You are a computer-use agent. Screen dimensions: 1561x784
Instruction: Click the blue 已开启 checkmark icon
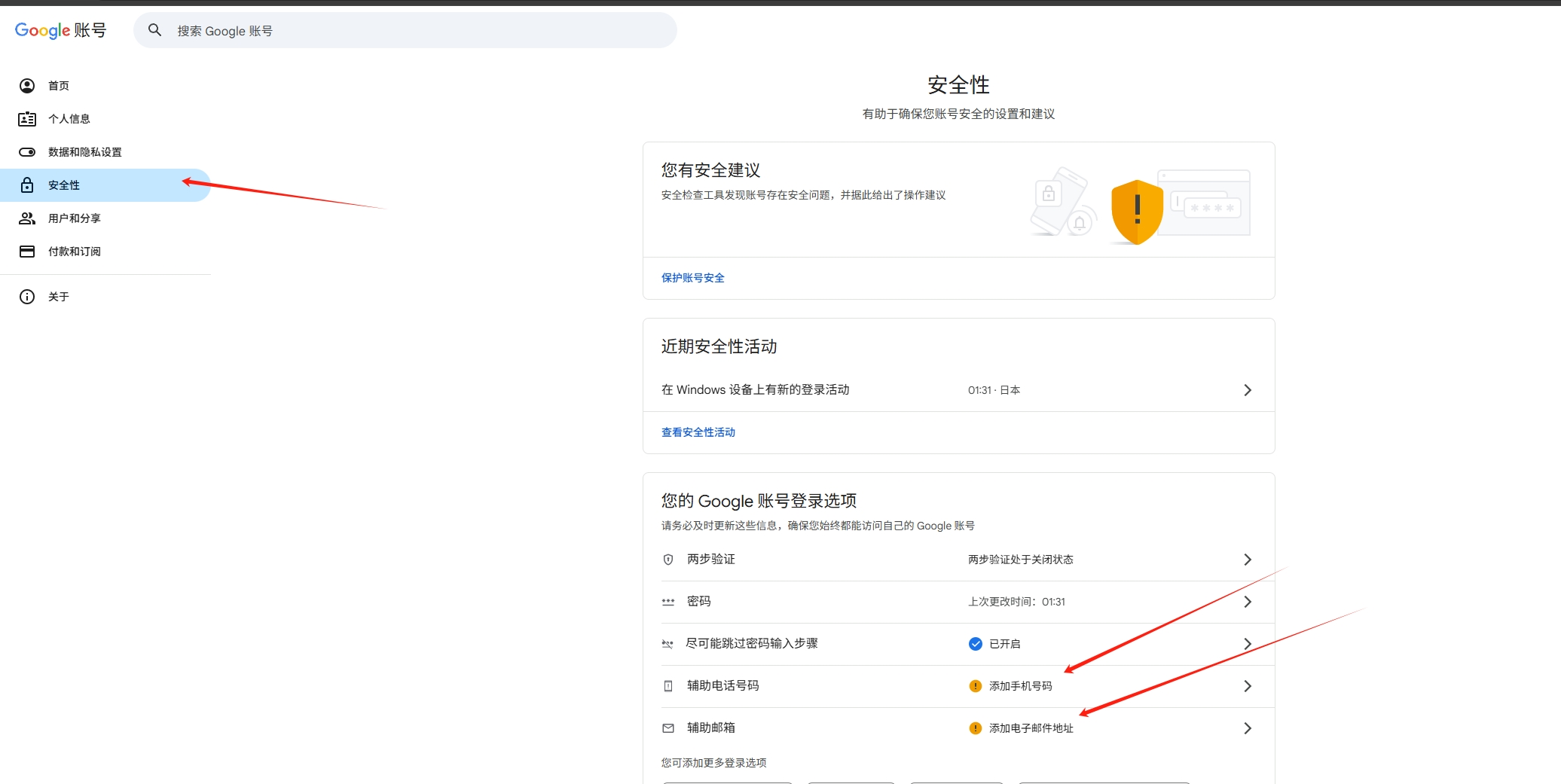[976, 644]
